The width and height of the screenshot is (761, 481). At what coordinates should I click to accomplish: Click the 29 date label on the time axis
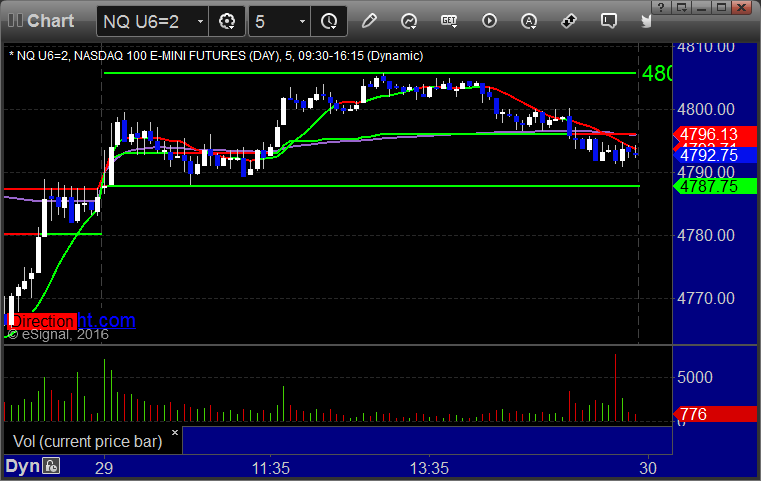tap(104, 468)
